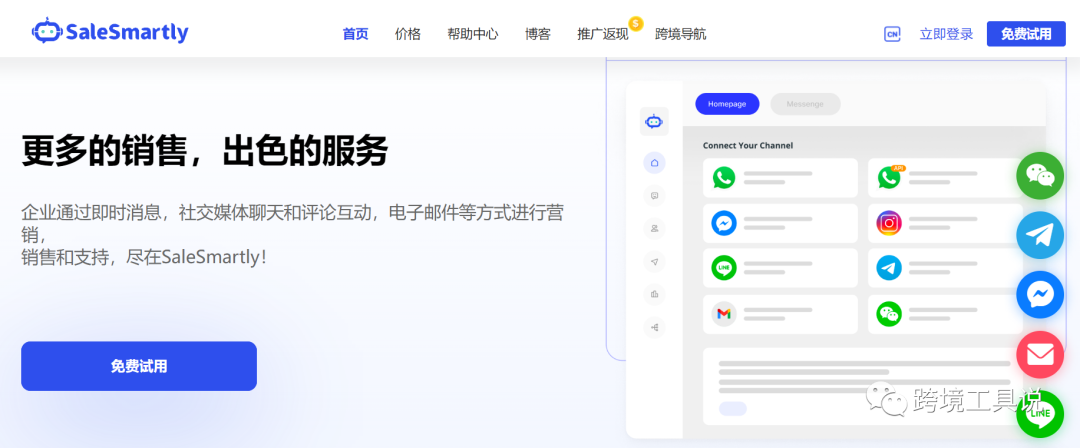Open floating Messenger contact button
This screenshot has height=448, width=1080.
pyautogui.click(x=1040, y=295)
